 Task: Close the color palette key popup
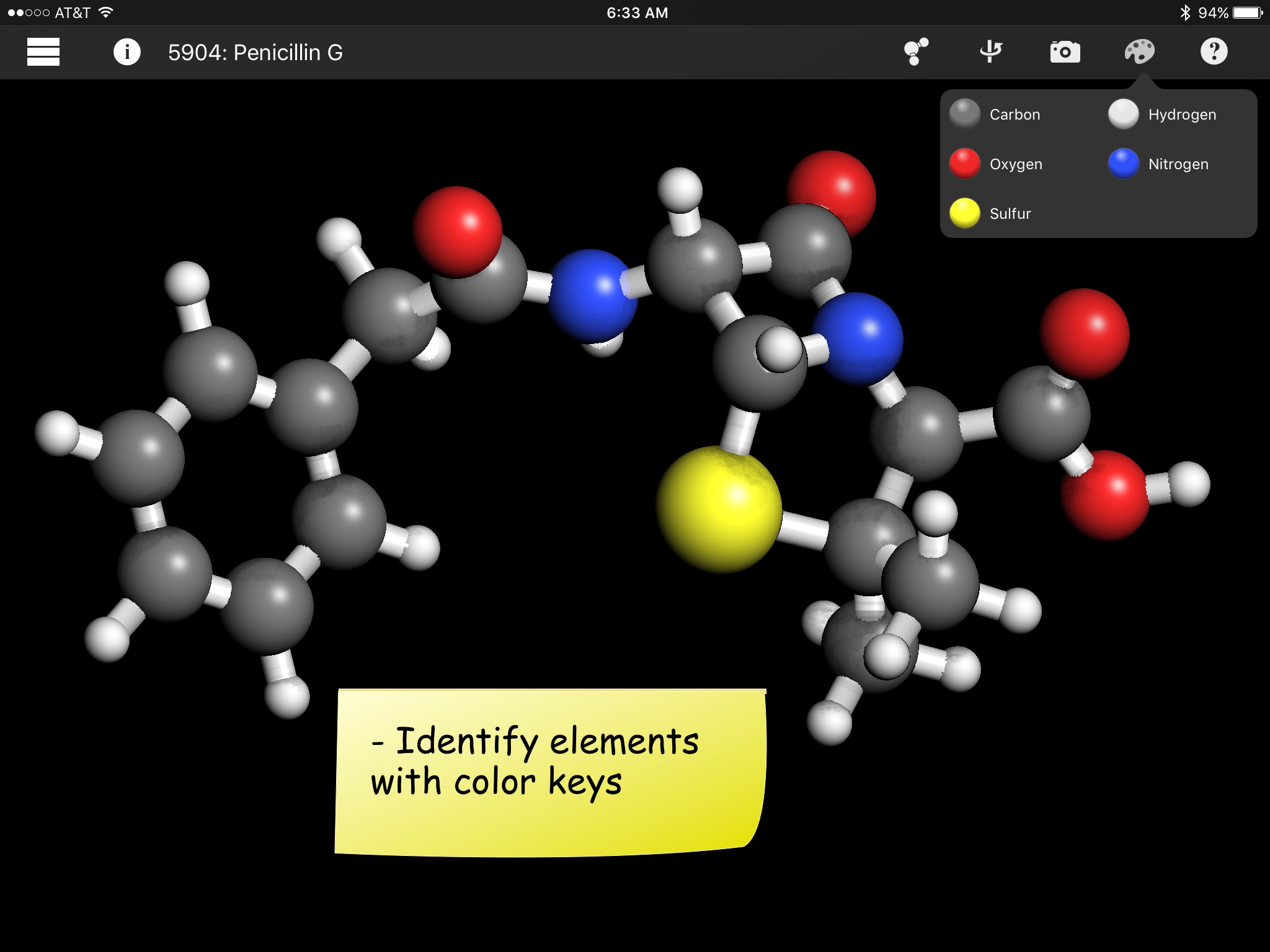(1140, 51)
